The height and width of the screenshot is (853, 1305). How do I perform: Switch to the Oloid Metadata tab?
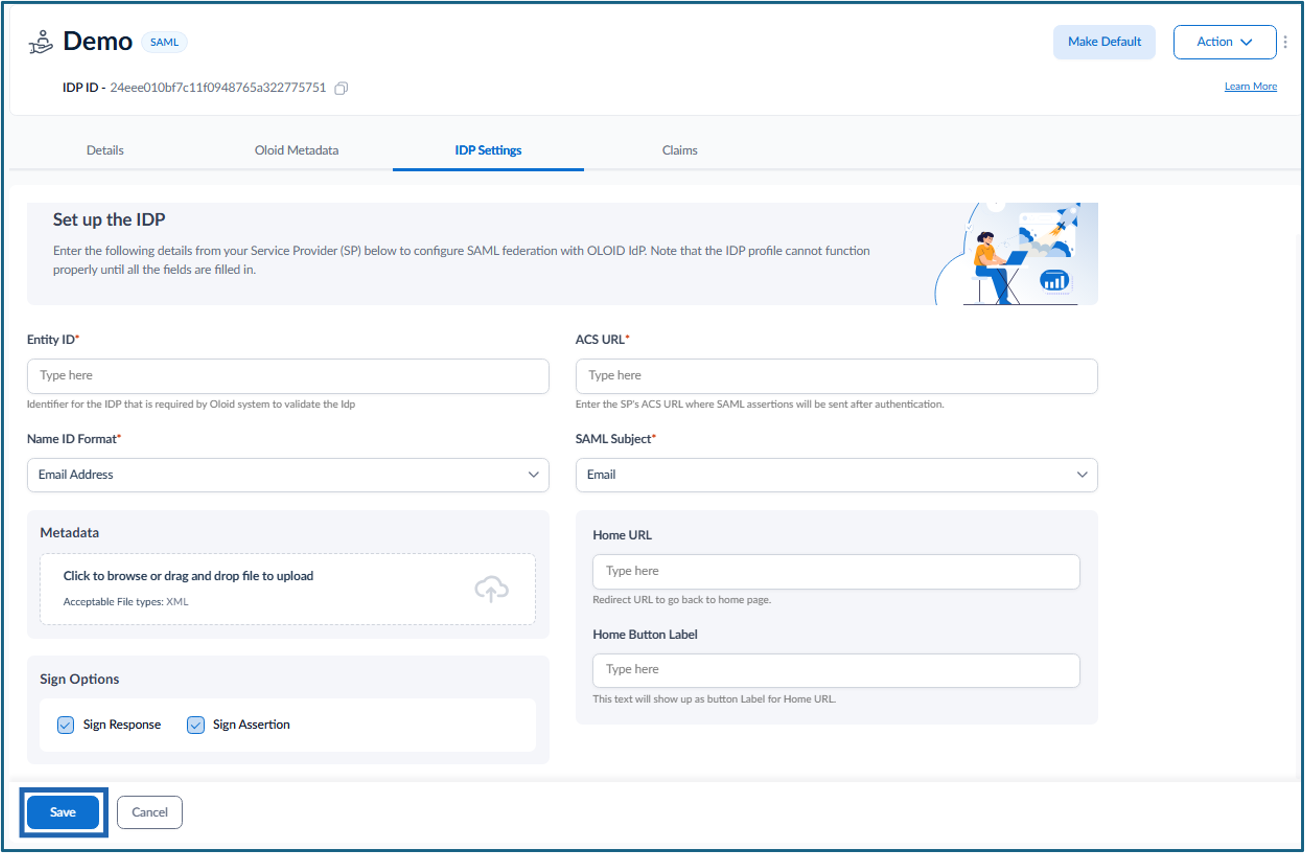(x=297, y=150)
